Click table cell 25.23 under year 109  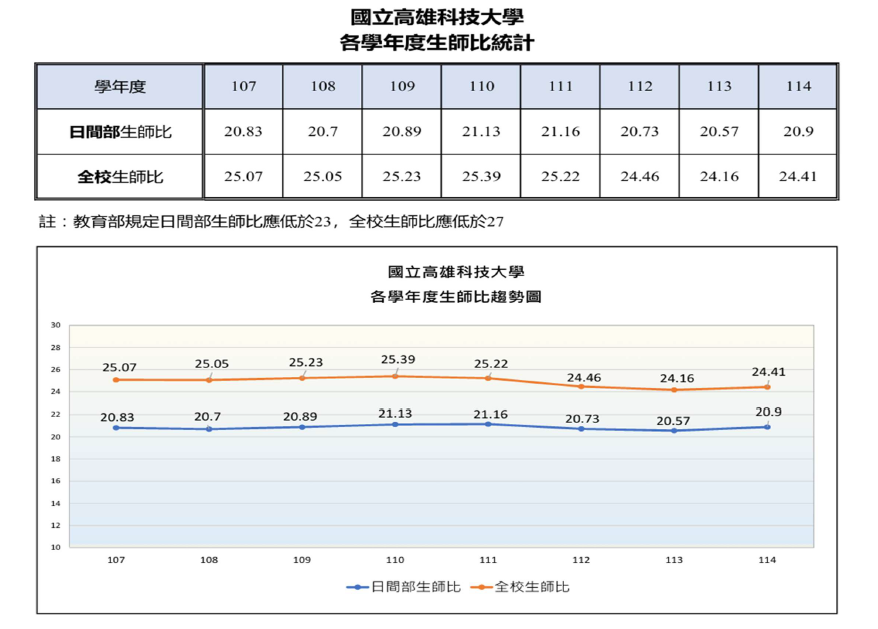pyautogui.click(x=402, y=177)
